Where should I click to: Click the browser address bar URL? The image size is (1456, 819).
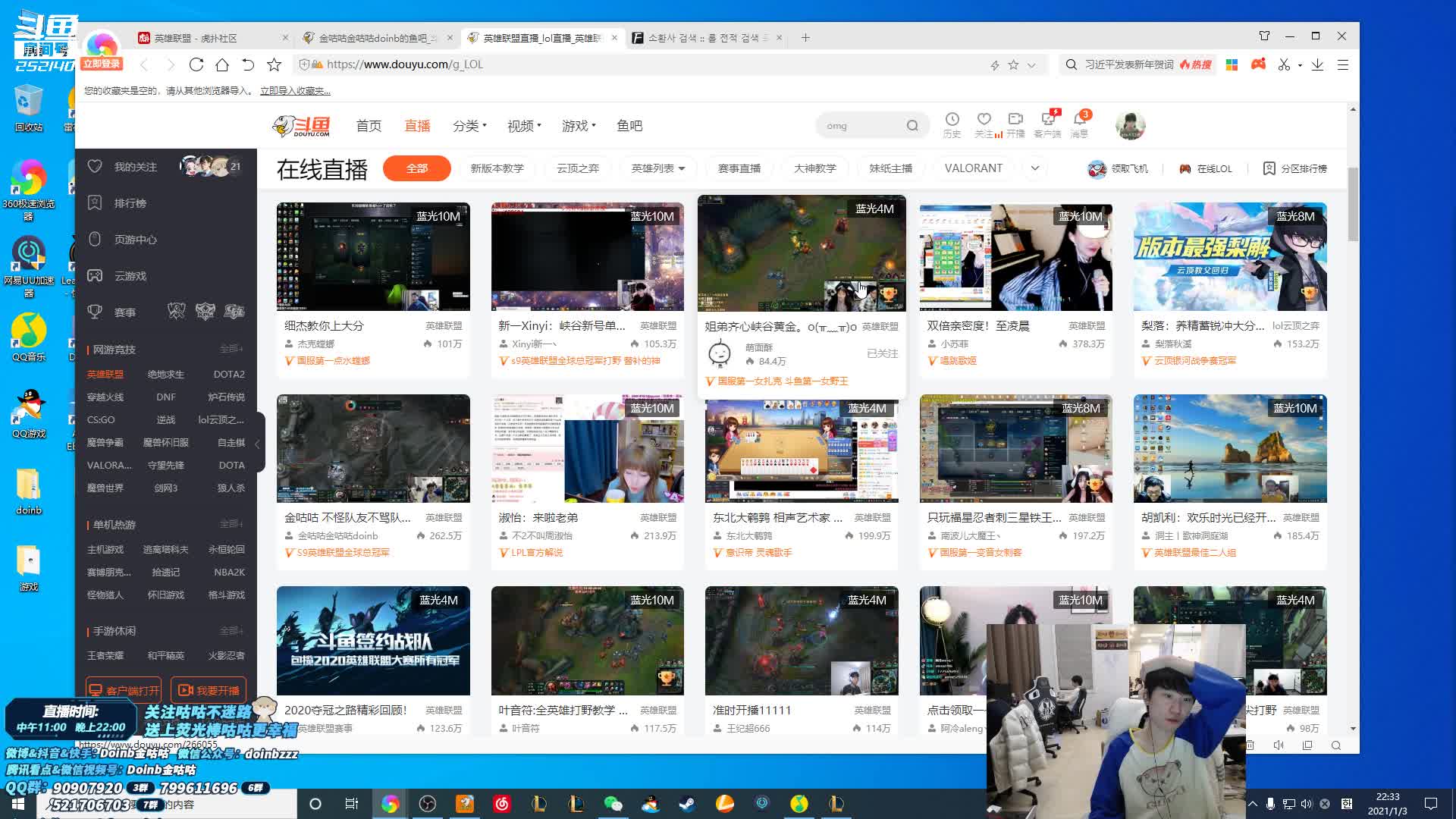(405, 64)
